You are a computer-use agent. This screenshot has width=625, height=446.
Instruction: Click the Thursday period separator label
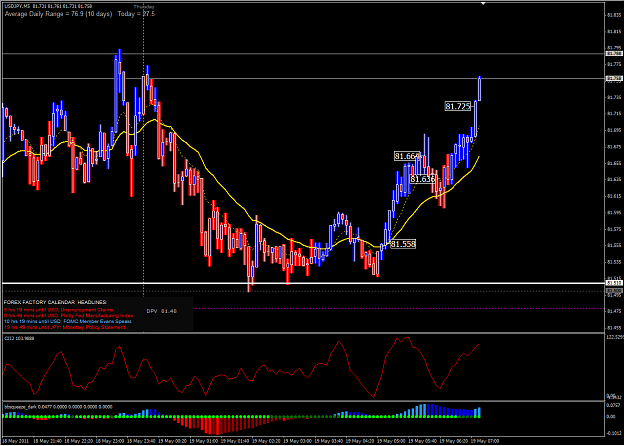pyautogui.click(x=144, y=6)
